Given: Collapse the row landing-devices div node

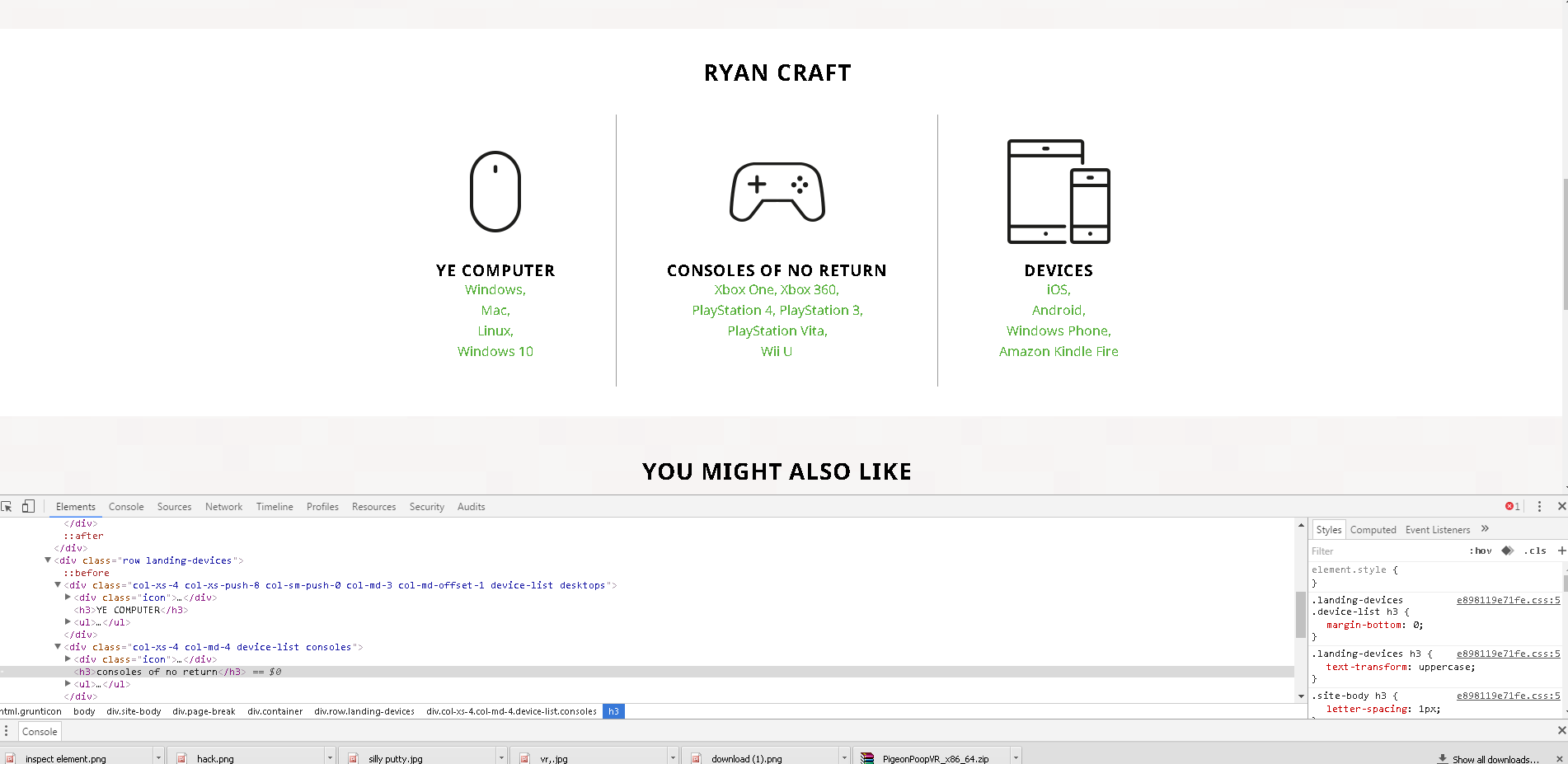Looking at the screenshot, I should [48, 560].
